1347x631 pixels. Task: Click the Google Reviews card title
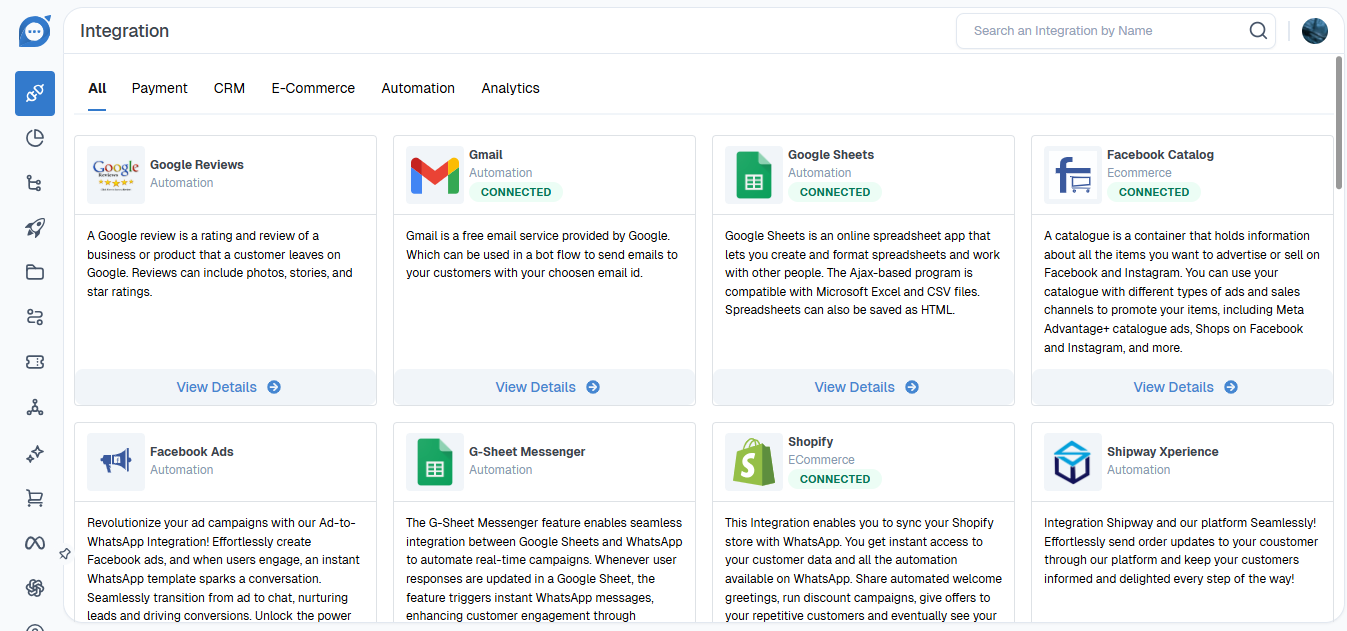click(x=197, y=165)
